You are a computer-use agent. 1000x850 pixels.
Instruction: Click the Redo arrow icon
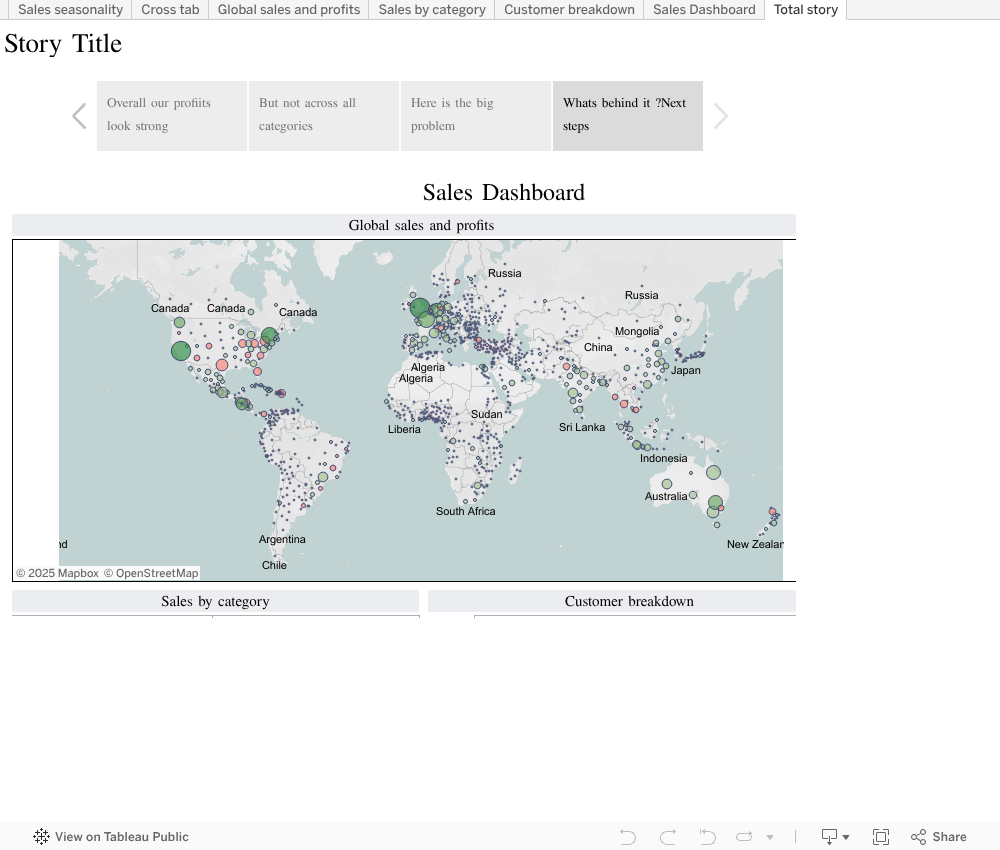pos(668,837)
